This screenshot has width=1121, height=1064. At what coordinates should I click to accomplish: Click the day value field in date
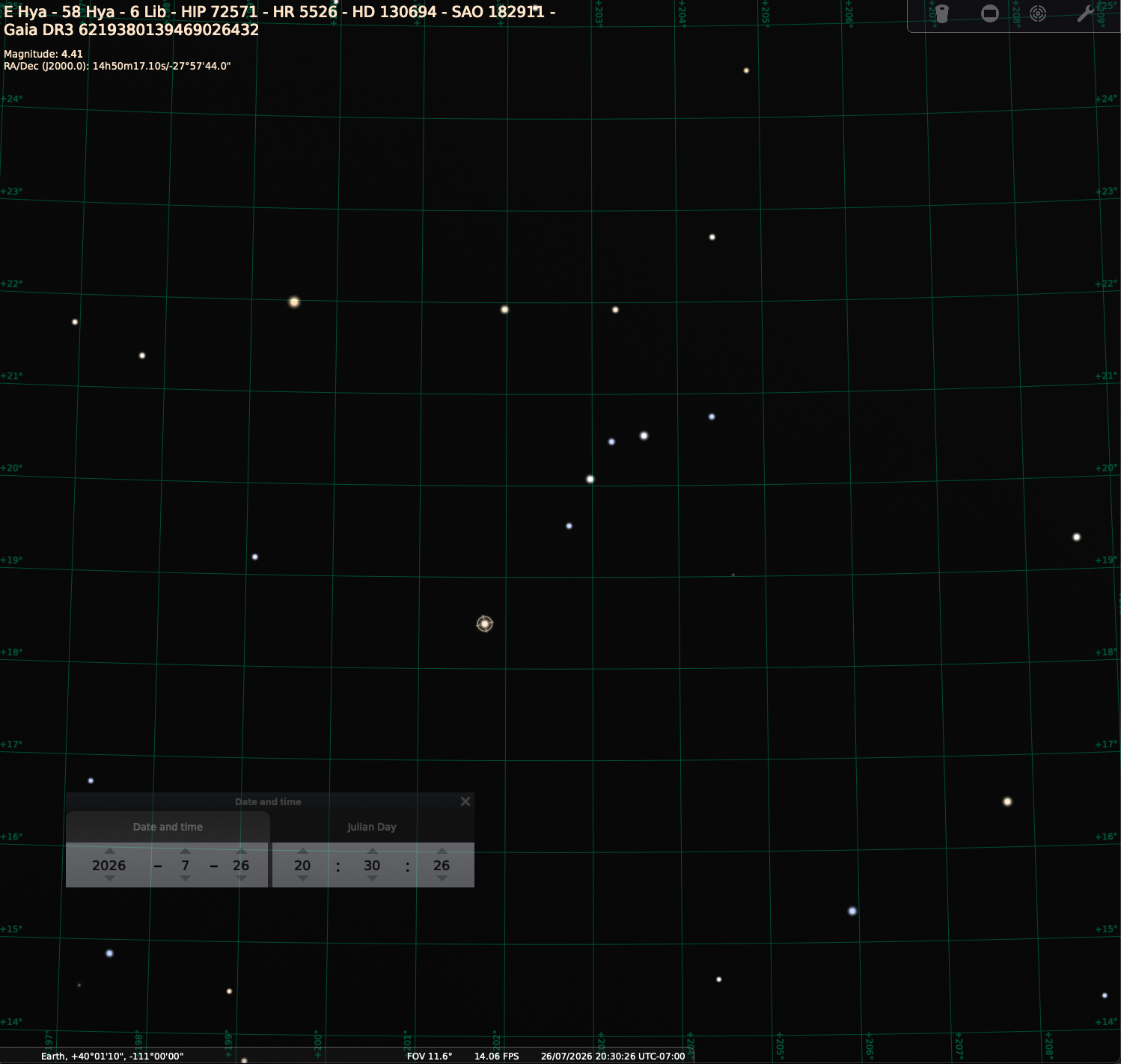click(241, 865)
